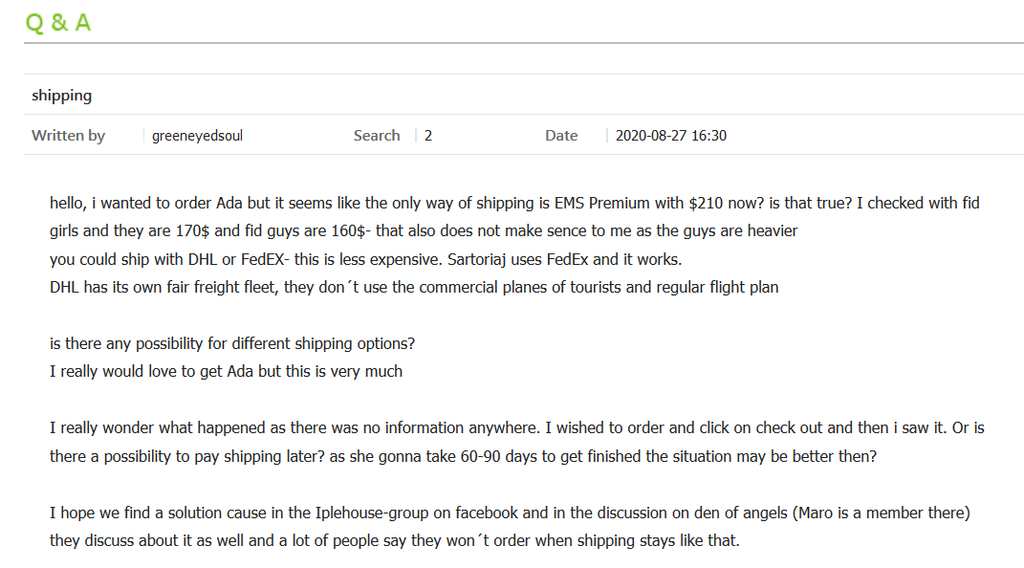Image resolution: width=1024 pixels, height=568 pixels.
Task: Click the post title "shipping"
Action: click(x=61, y=95)
